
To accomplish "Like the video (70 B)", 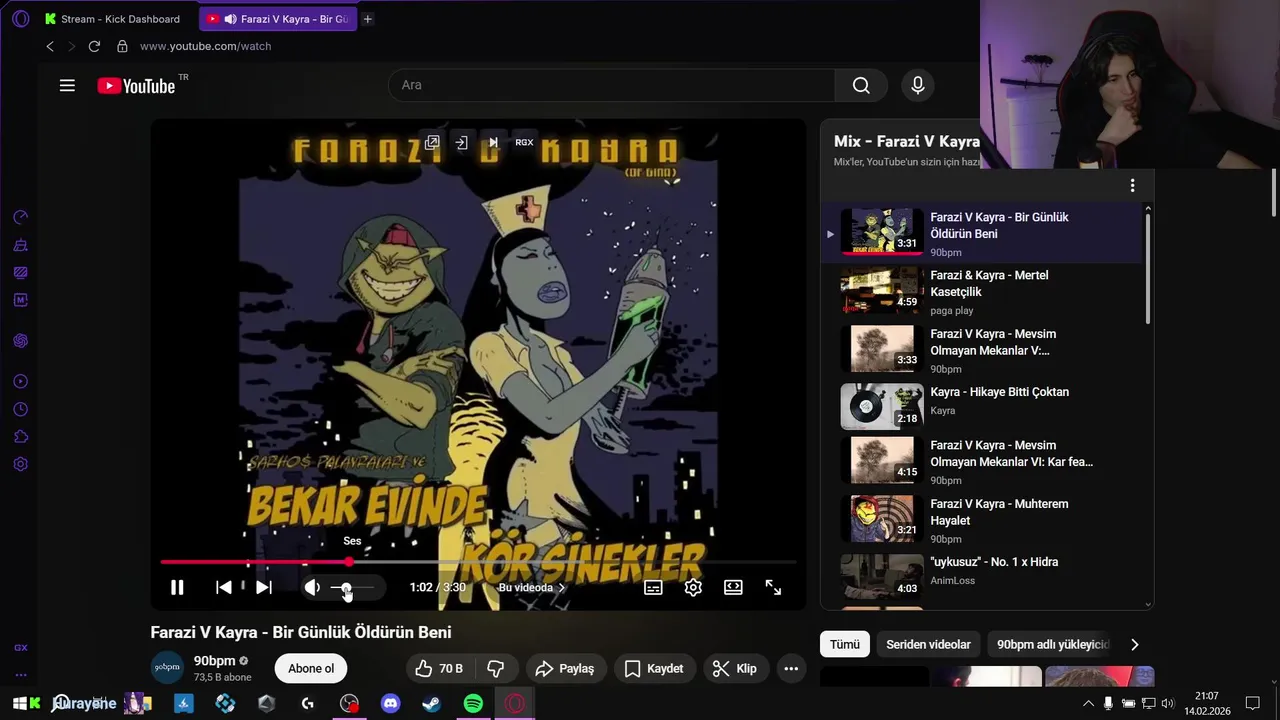I will 440,668.
